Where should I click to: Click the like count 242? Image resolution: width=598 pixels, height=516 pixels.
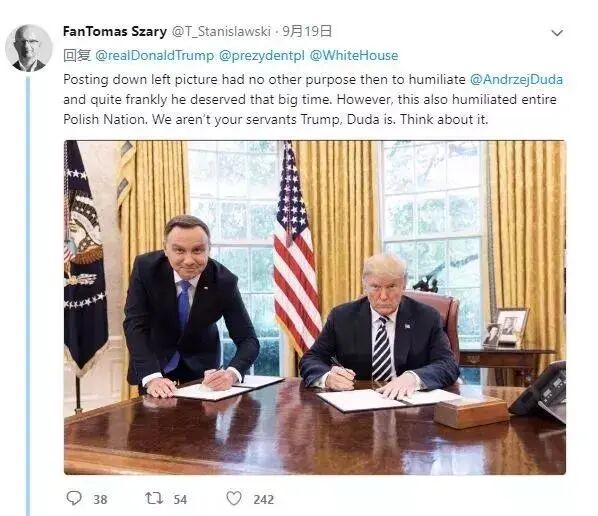[x=264, y=500]
